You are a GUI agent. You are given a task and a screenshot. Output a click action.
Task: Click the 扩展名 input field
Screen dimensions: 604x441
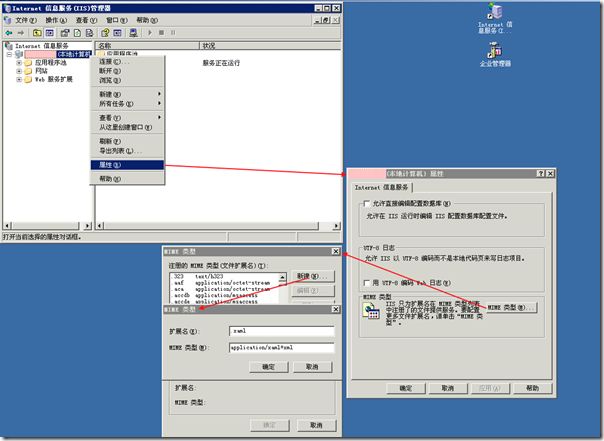pyautogui.click(x=282, y=331)
